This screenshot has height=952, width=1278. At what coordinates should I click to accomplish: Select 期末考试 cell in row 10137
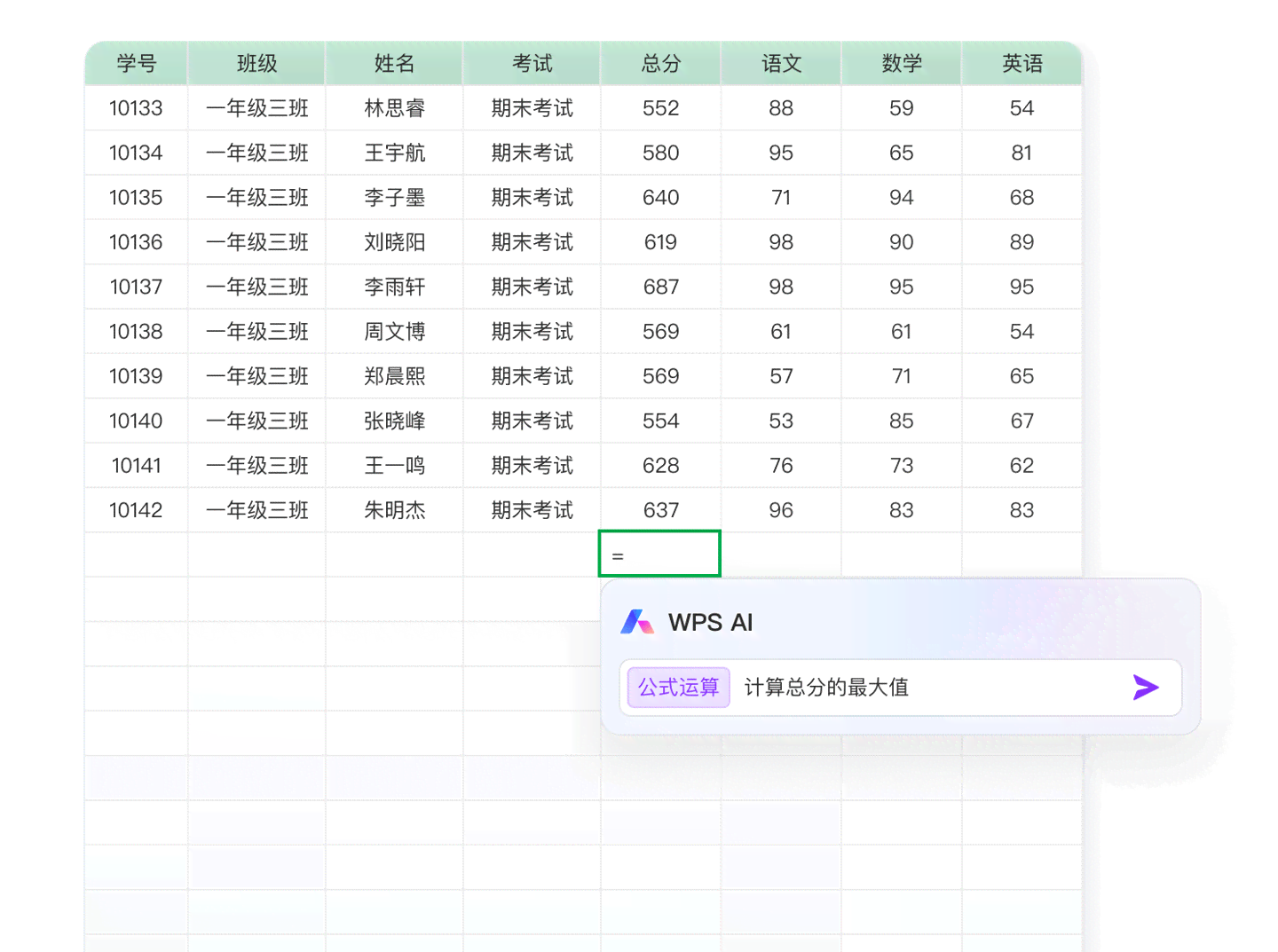[x=532, y=287]
